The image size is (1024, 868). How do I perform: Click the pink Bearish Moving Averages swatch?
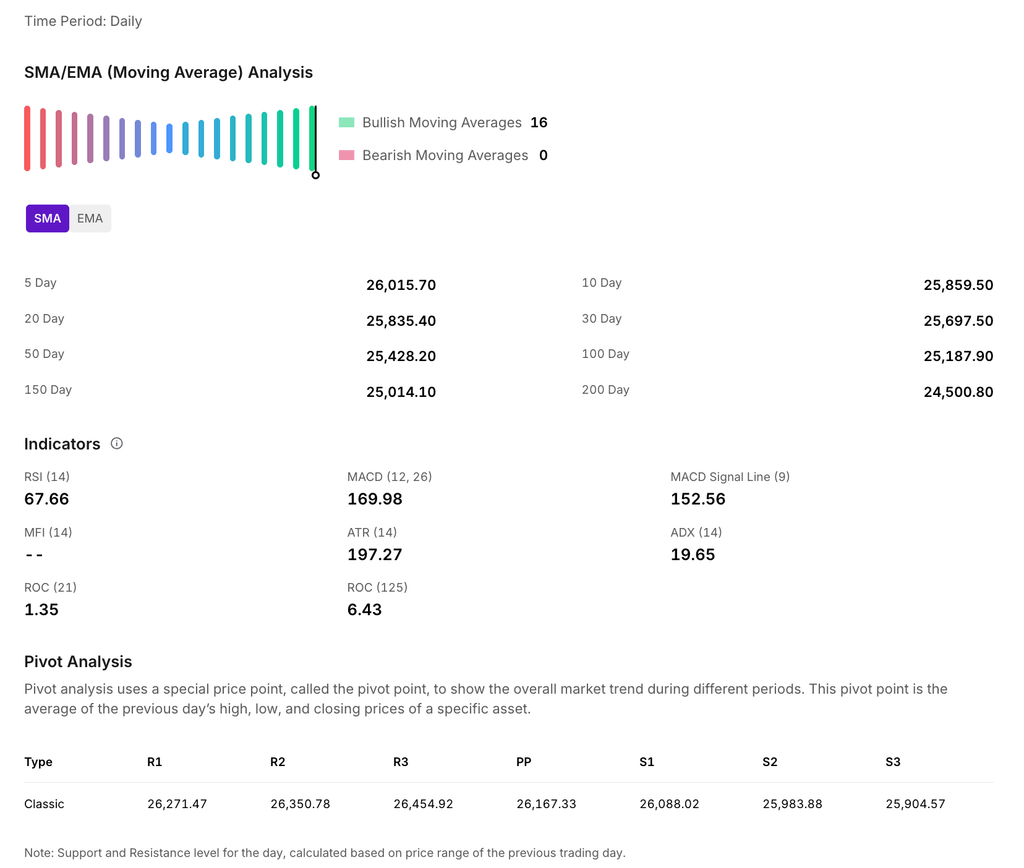click(347, 155)
